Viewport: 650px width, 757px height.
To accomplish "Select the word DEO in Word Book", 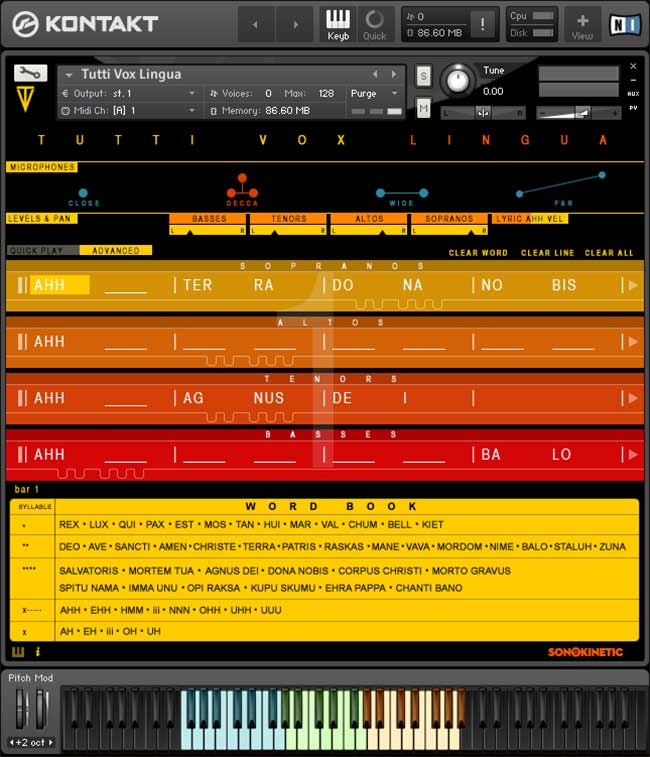I will coord(69,547).
